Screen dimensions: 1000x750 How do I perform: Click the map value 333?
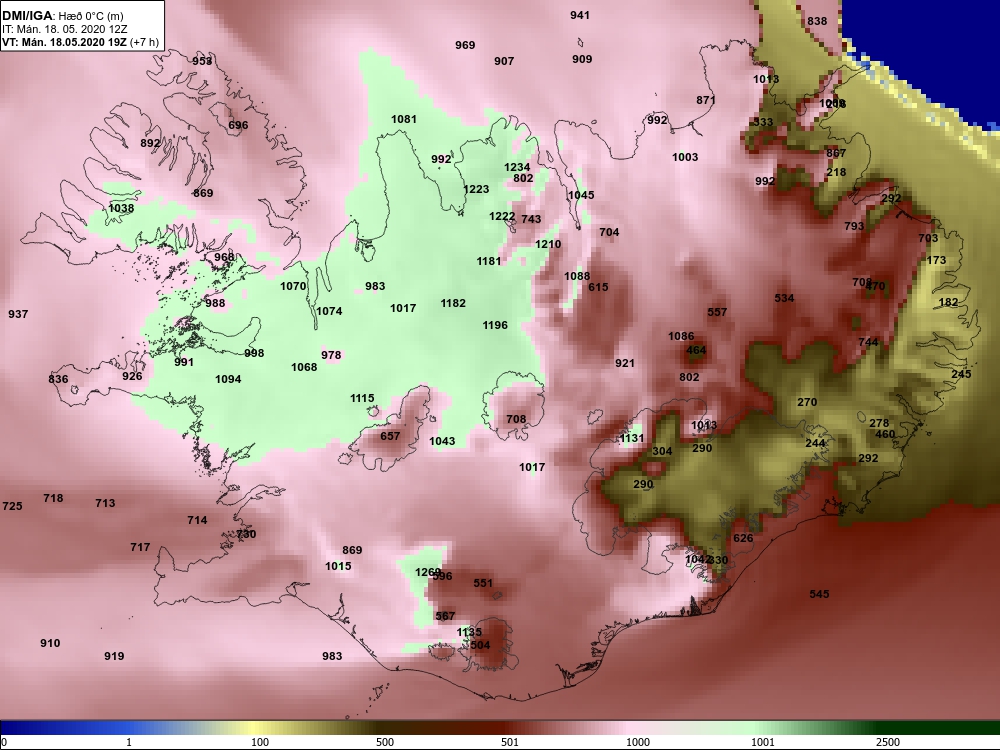click(763, 122)
